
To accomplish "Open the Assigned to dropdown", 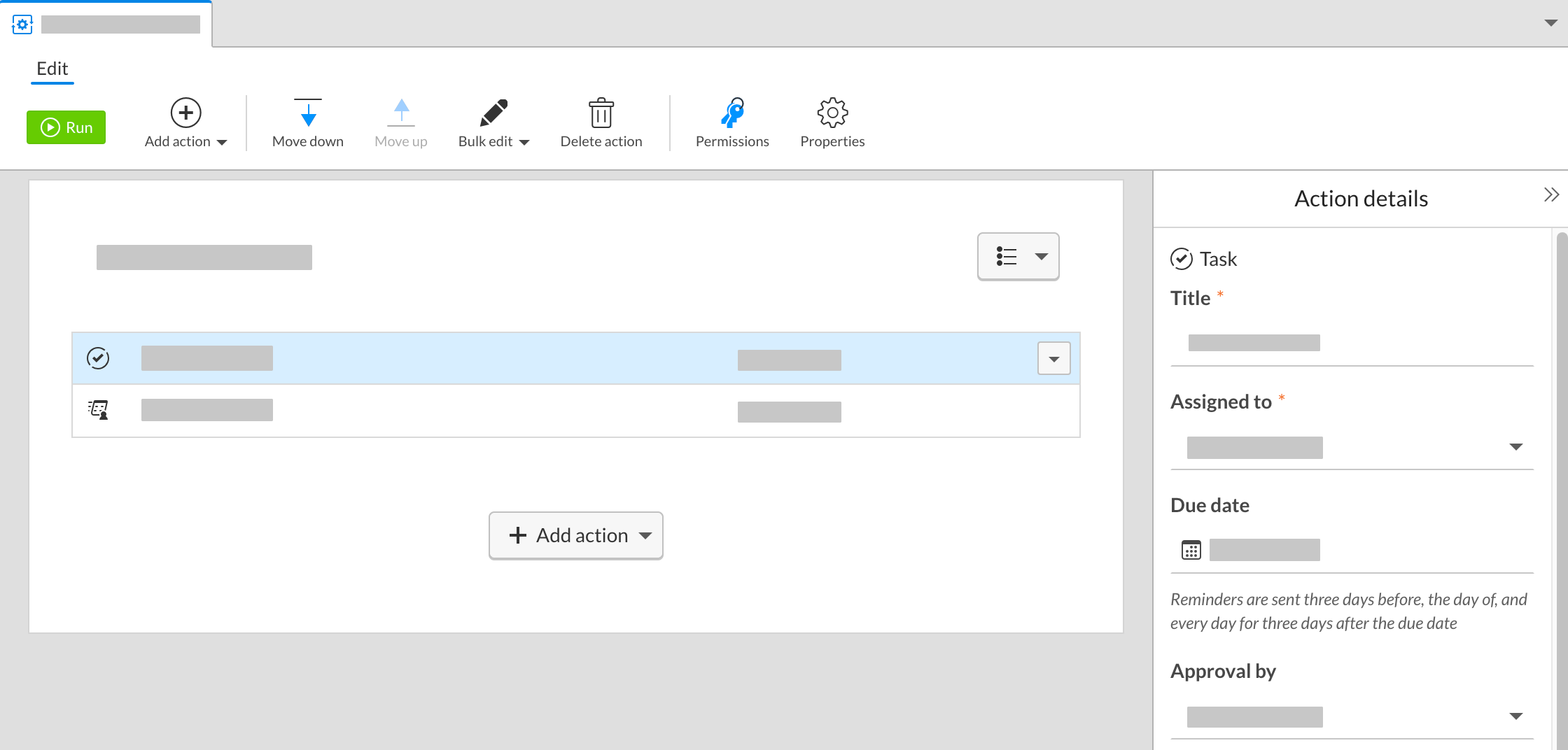I will click(x=1516, y=446).
